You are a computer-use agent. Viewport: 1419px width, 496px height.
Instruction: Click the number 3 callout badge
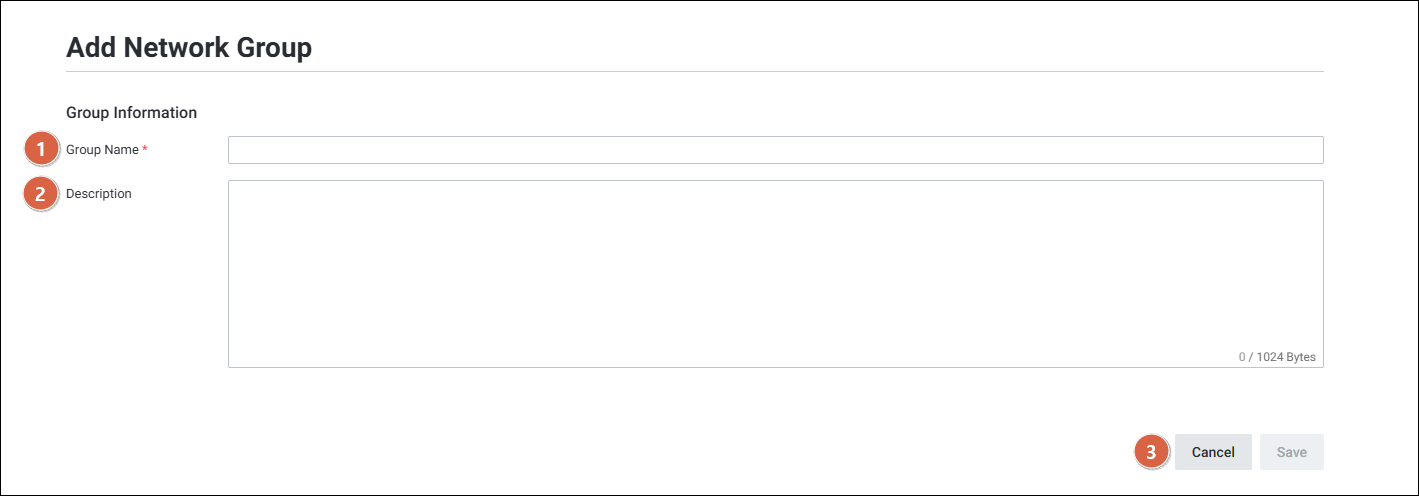pos(1151,452)
